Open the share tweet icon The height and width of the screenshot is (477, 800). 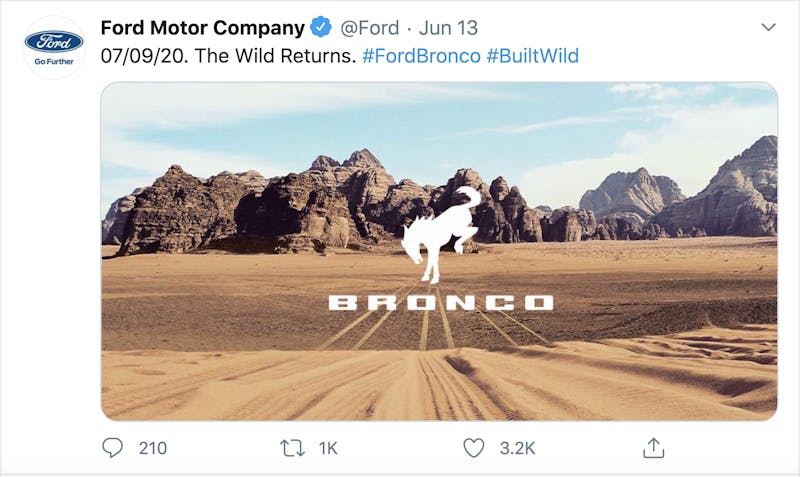tap(653, 448)
